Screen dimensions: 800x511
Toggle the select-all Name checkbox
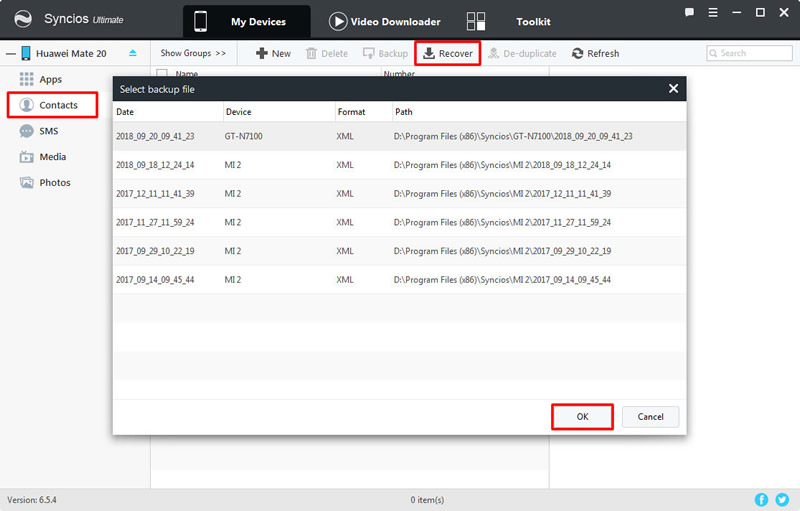click(x=162, y=74)
